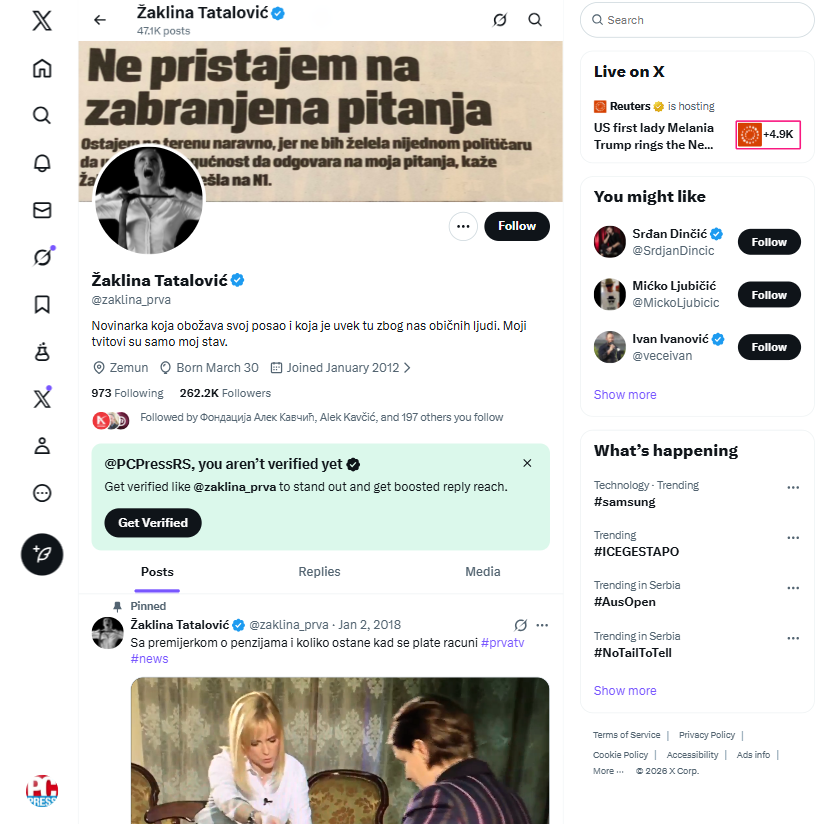The height and width of the screenshot is (824, 826).
Task: Open the Home icon in sidebar
Action: [x=42, y=69]
